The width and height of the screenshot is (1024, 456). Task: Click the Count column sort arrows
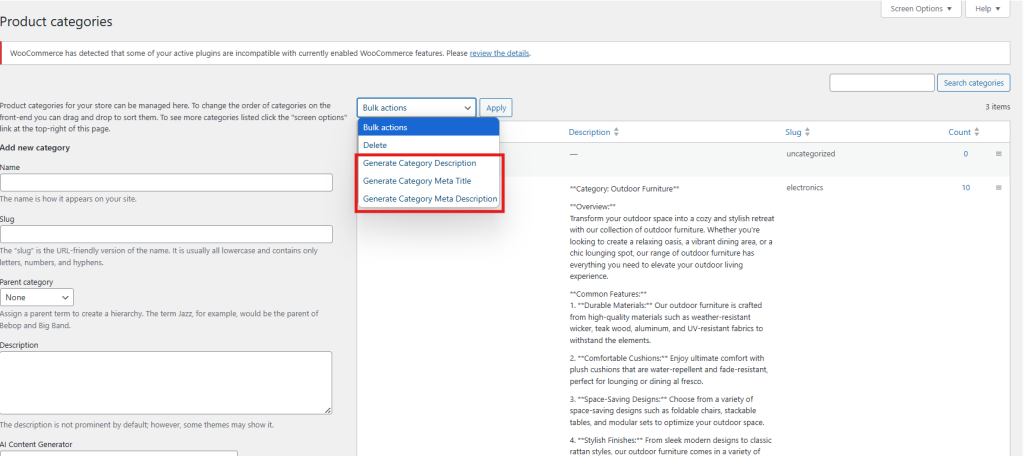(976, 132)
